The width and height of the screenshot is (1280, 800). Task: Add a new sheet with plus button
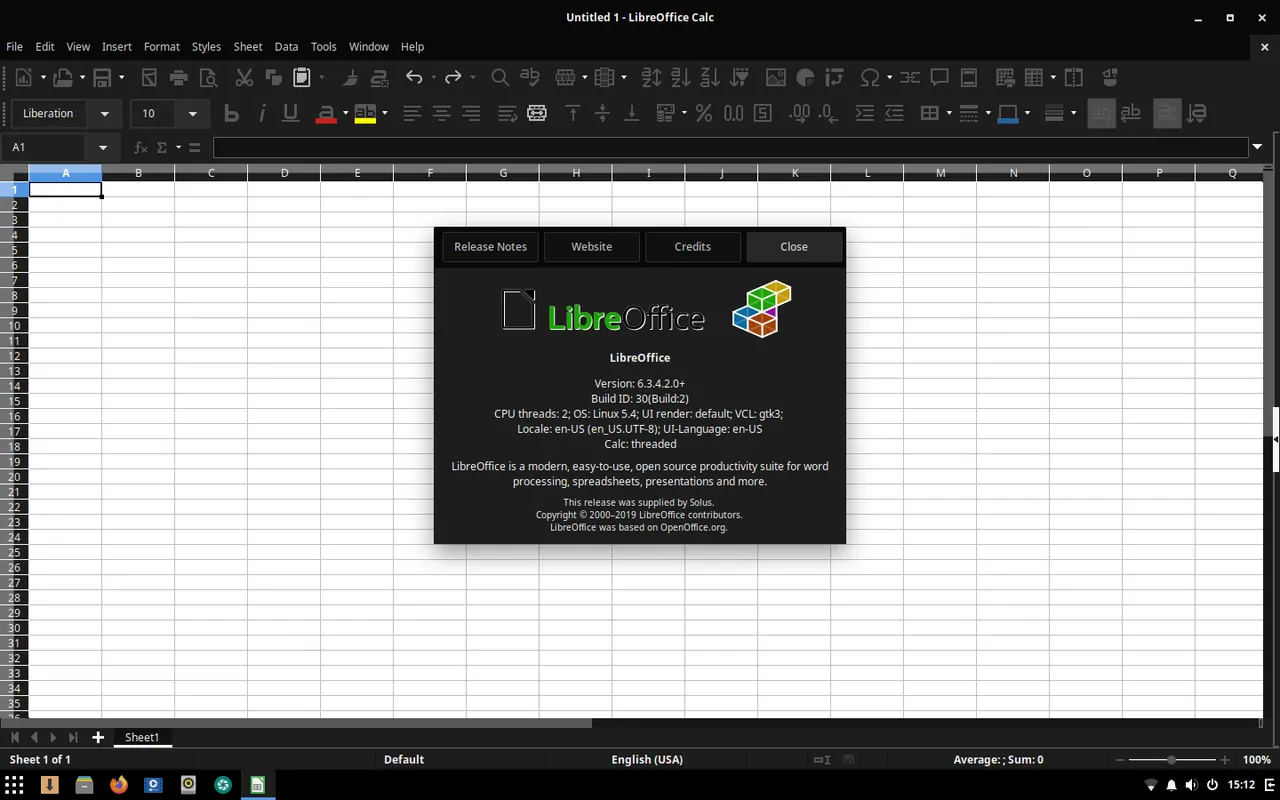pos(97,737)
